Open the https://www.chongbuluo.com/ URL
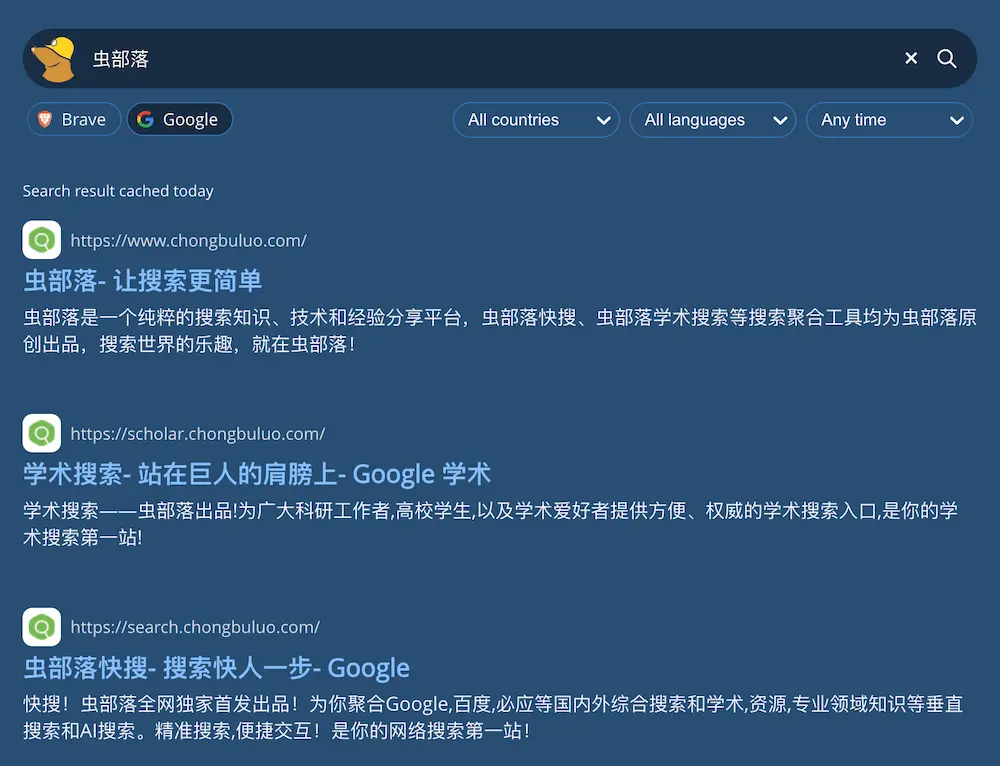This screenshot has width=1000, height=766. tap(189, 240)
